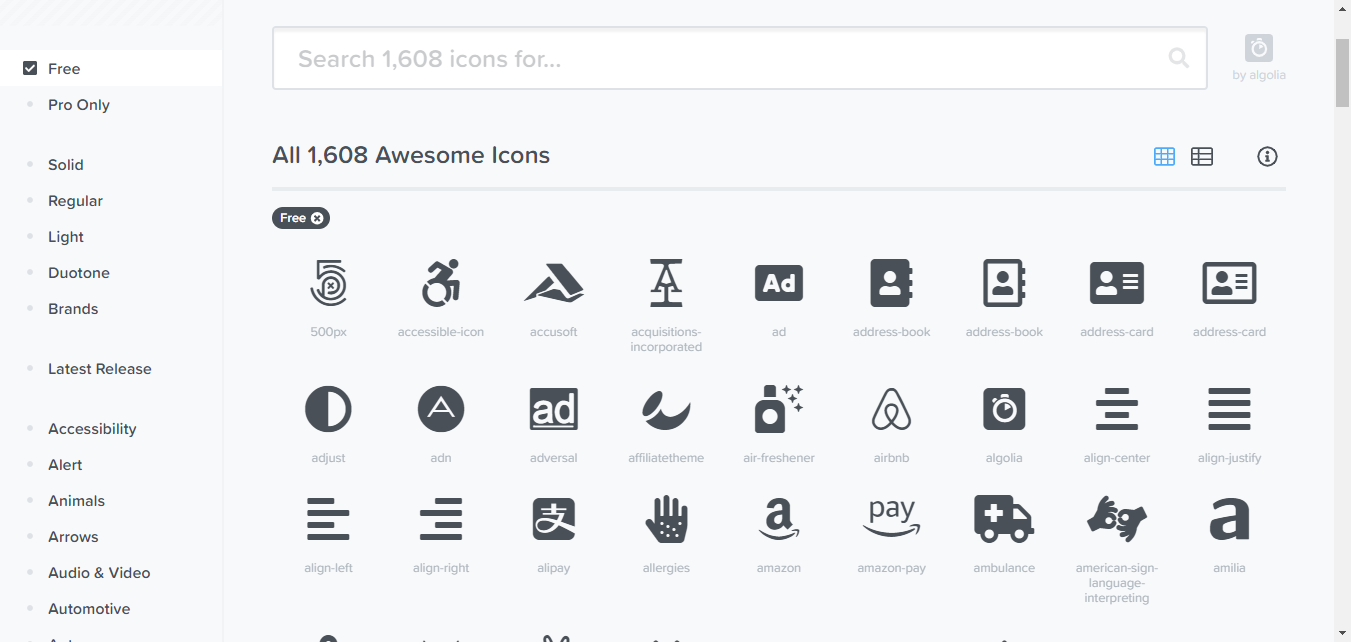Click the search magnifier icon
Screen dimensions: 1351x642
[x=1179, y=58]
